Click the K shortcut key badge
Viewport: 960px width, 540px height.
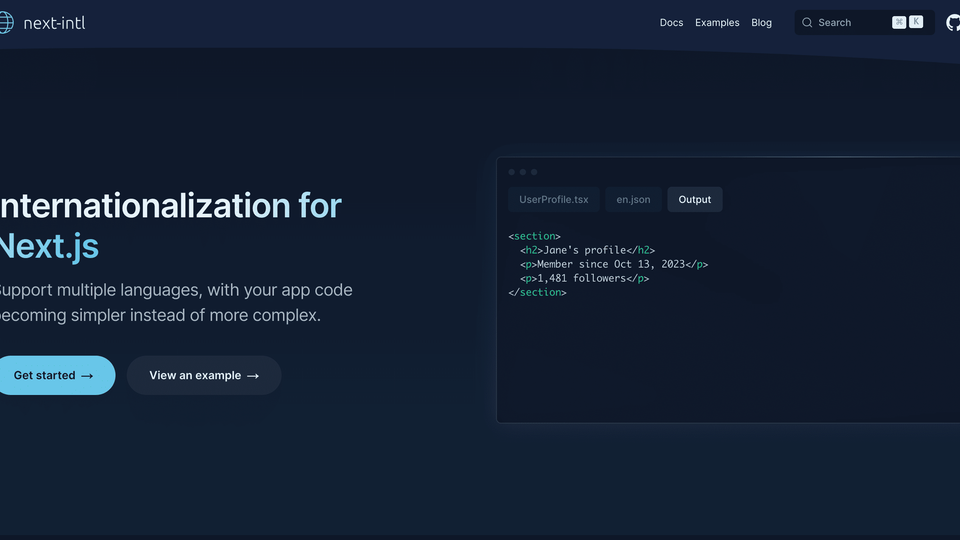pos(916,22)
